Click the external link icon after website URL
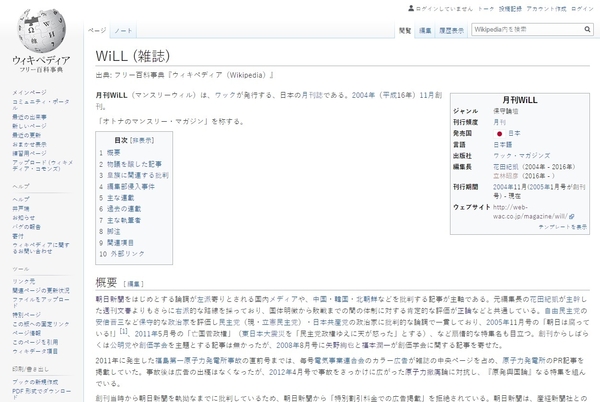Image resolution: width=600 pixels, height=402 pixels. tap(572, 216)
